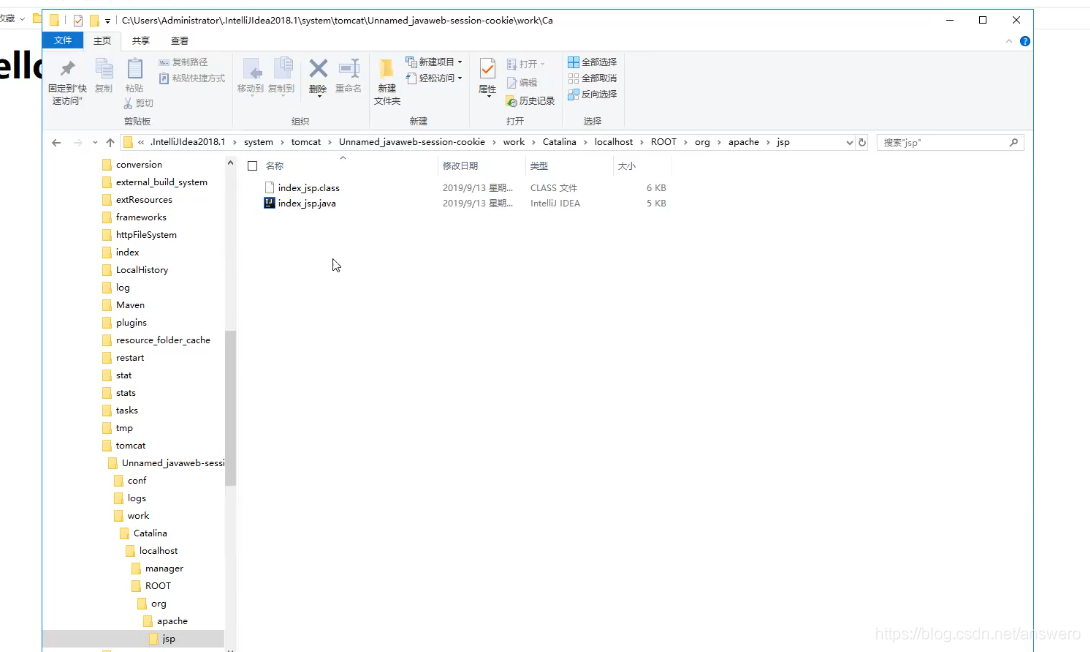Screen dimensions: 1090x652
Task: Click the ROOT breadcrumb segment
Action: coord(663,142)
